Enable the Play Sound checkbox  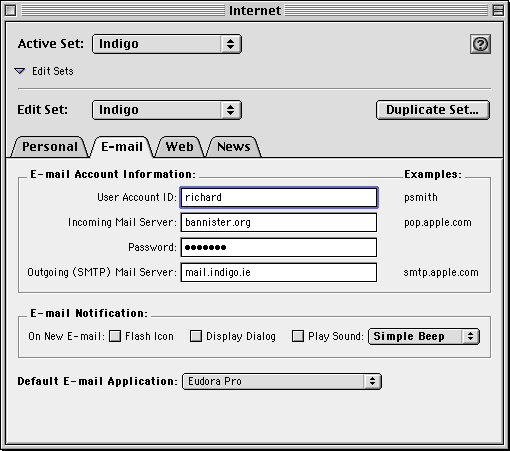298,336
